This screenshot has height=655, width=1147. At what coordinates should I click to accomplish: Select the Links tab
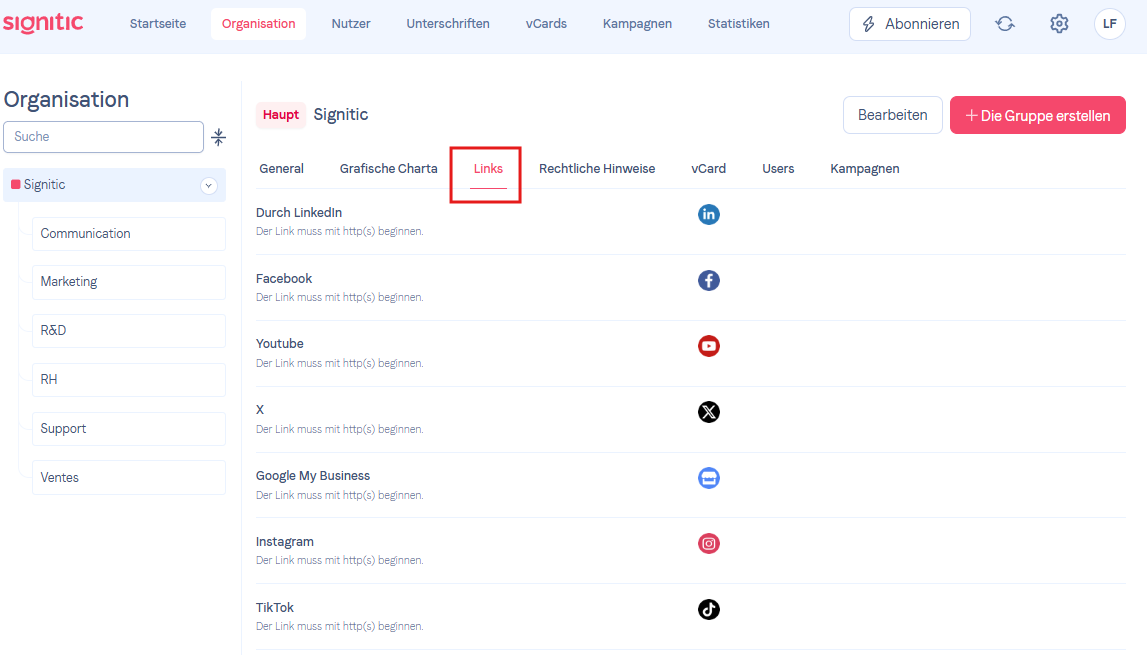coord(488,170)
